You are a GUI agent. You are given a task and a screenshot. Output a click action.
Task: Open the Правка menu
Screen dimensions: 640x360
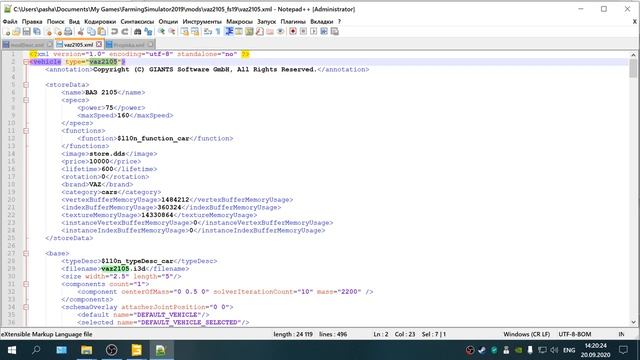pos(32,21)
